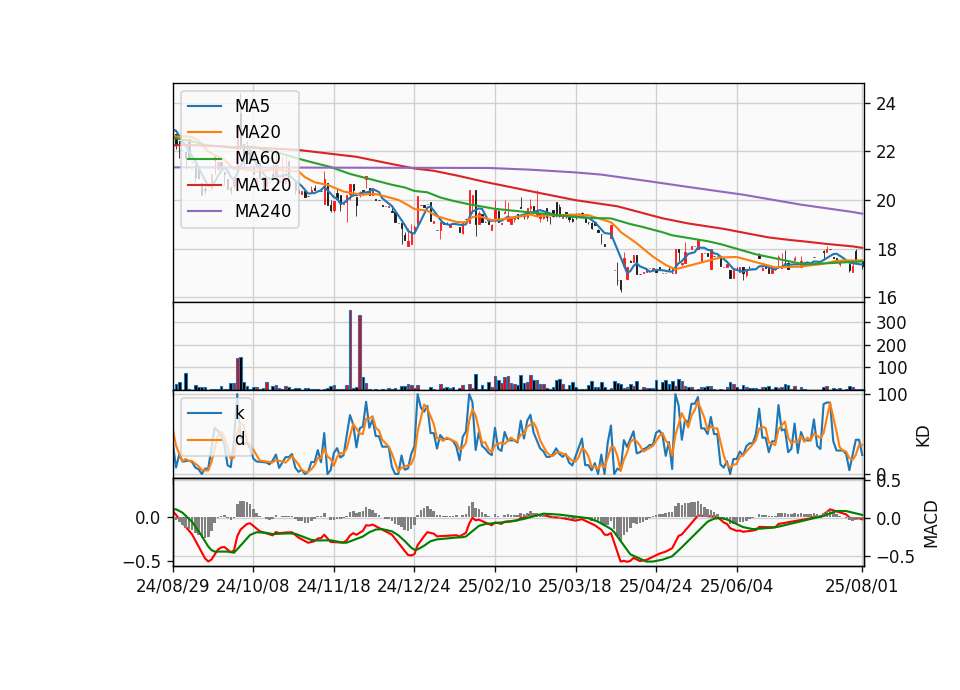This screenshot has height=690, width=960.
Task: Click the 25/06/04 date axis label
Action: click(x=737, y=586)
